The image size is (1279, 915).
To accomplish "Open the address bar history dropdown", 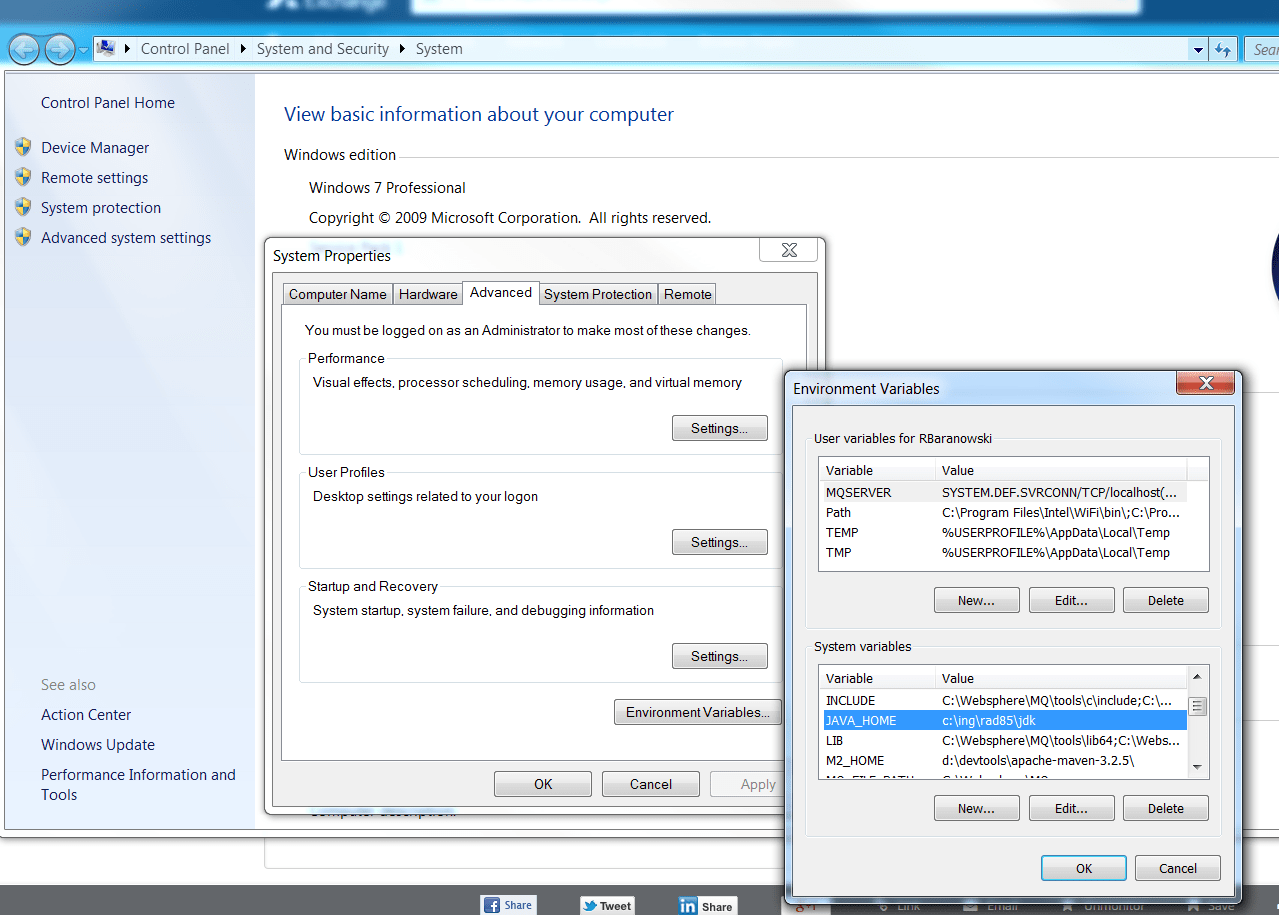I will (1197, 48).
